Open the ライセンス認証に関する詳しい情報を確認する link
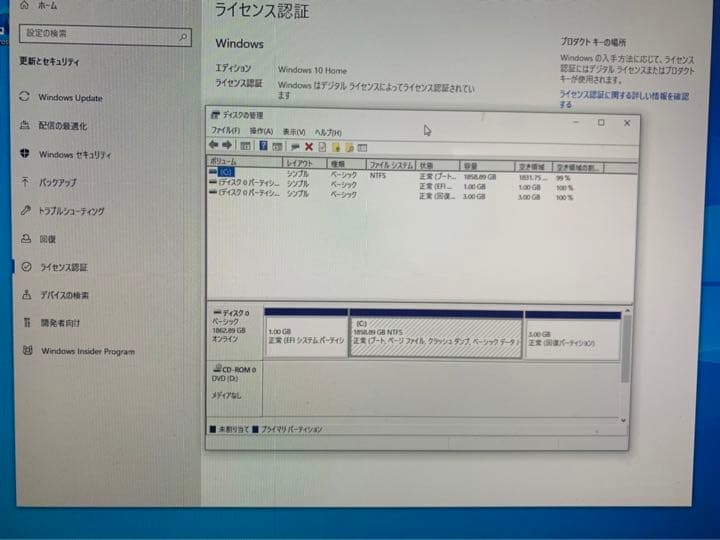The width and height of the screenshot is (720, 540). tap(624, 100)
